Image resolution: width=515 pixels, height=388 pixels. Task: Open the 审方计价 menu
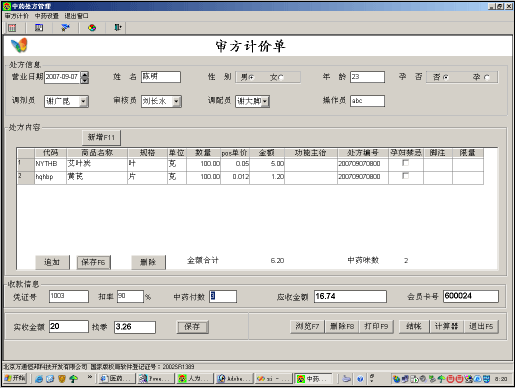coord(17,16)
